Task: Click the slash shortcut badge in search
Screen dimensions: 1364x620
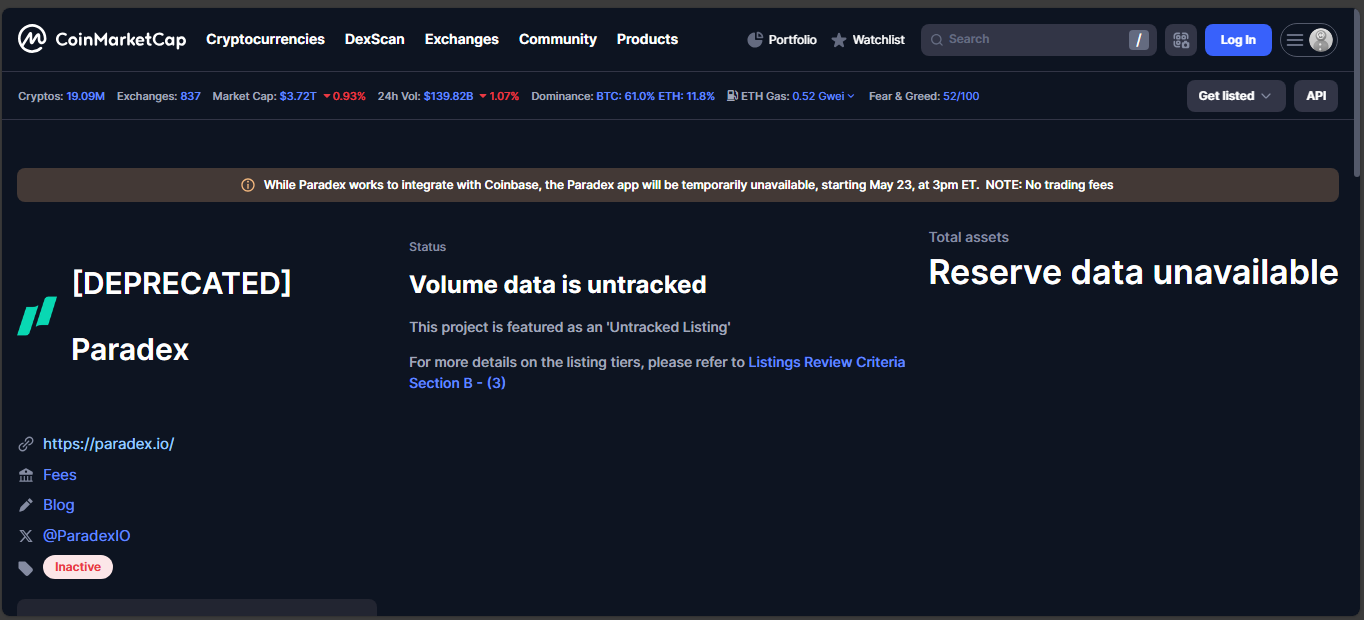Action: coord(1138,40)
